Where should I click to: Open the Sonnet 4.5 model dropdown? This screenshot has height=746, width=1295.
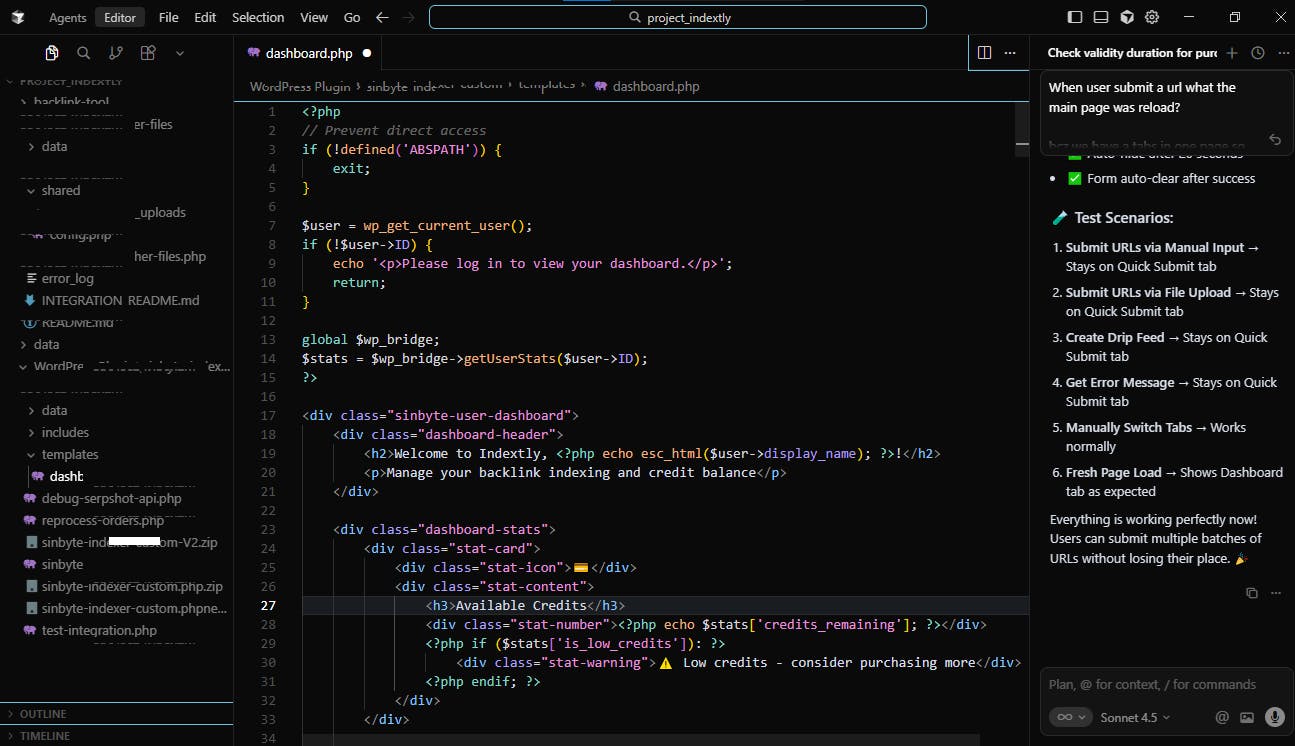[1135, 717]
